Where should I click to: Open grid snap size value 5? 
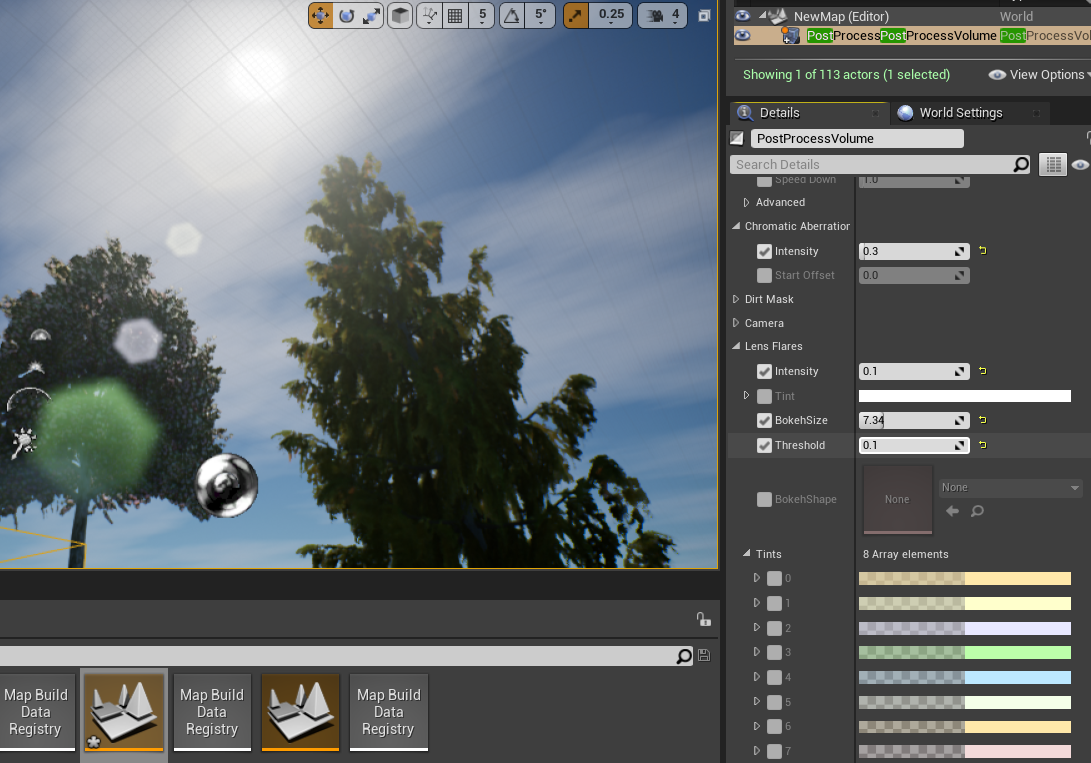tap(482, 15)
